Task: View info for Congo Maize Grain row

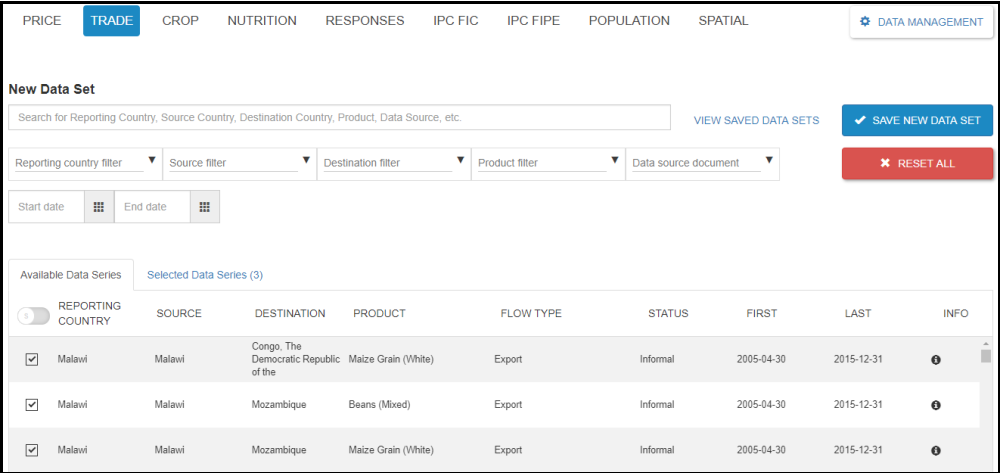Action: [x=936, y=360]
